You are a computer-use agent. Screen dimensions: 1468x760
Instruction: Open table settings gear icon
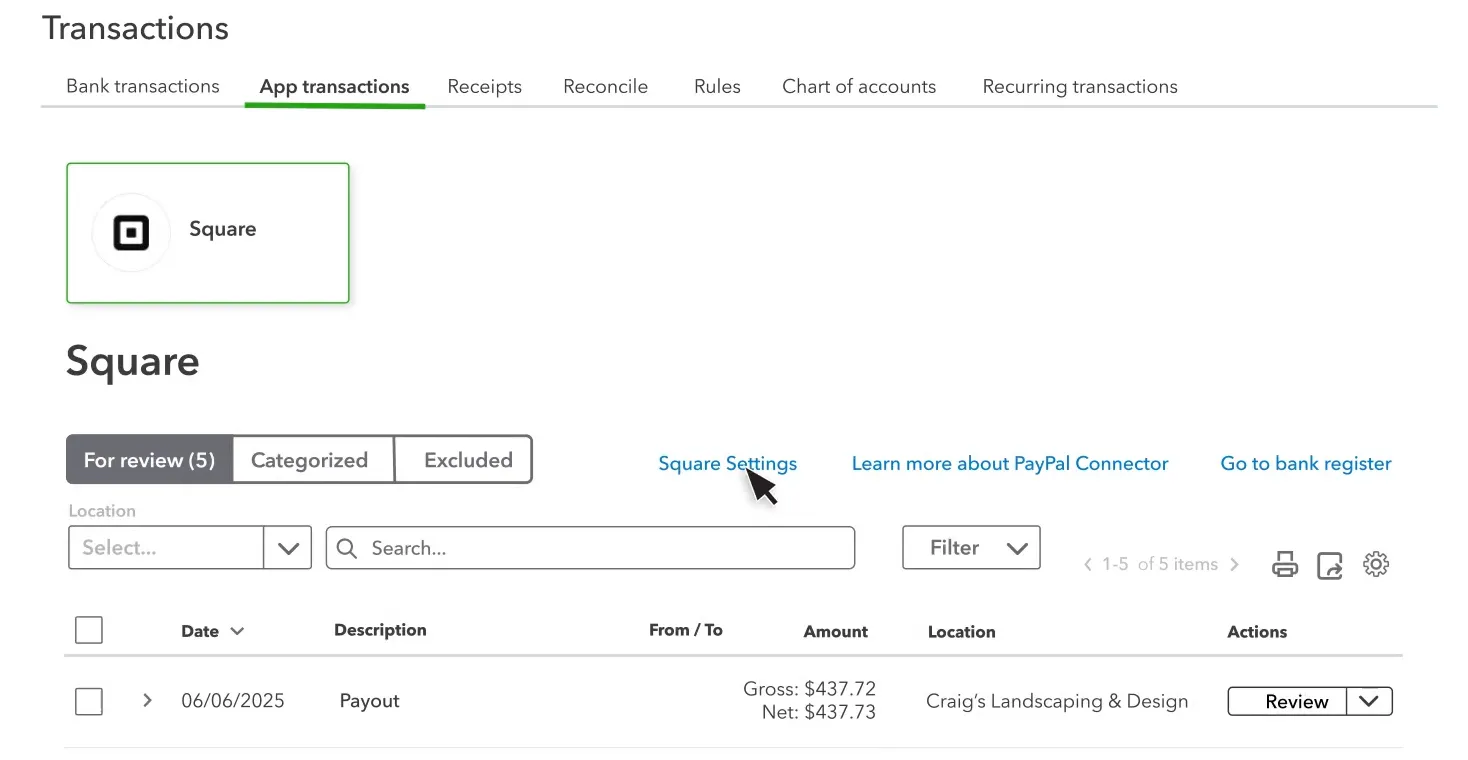coord(1376,564)
